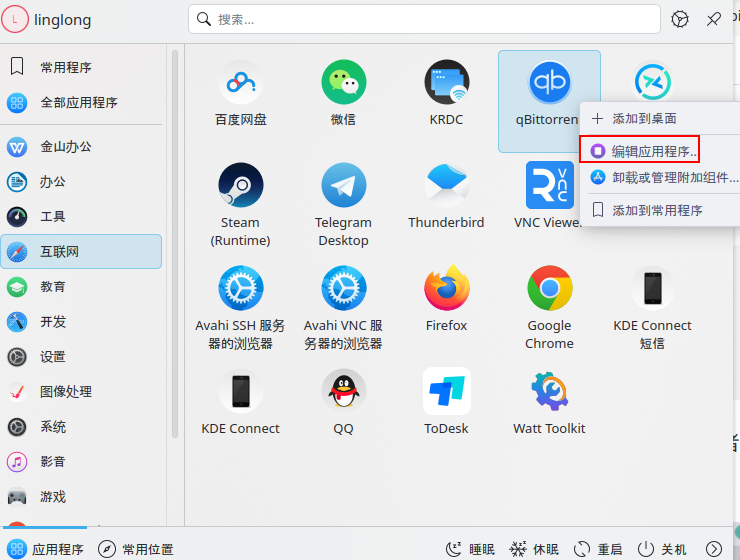Expand more session options arrow
The height and width of the screenshot is (560, 740).
[713, 549]
